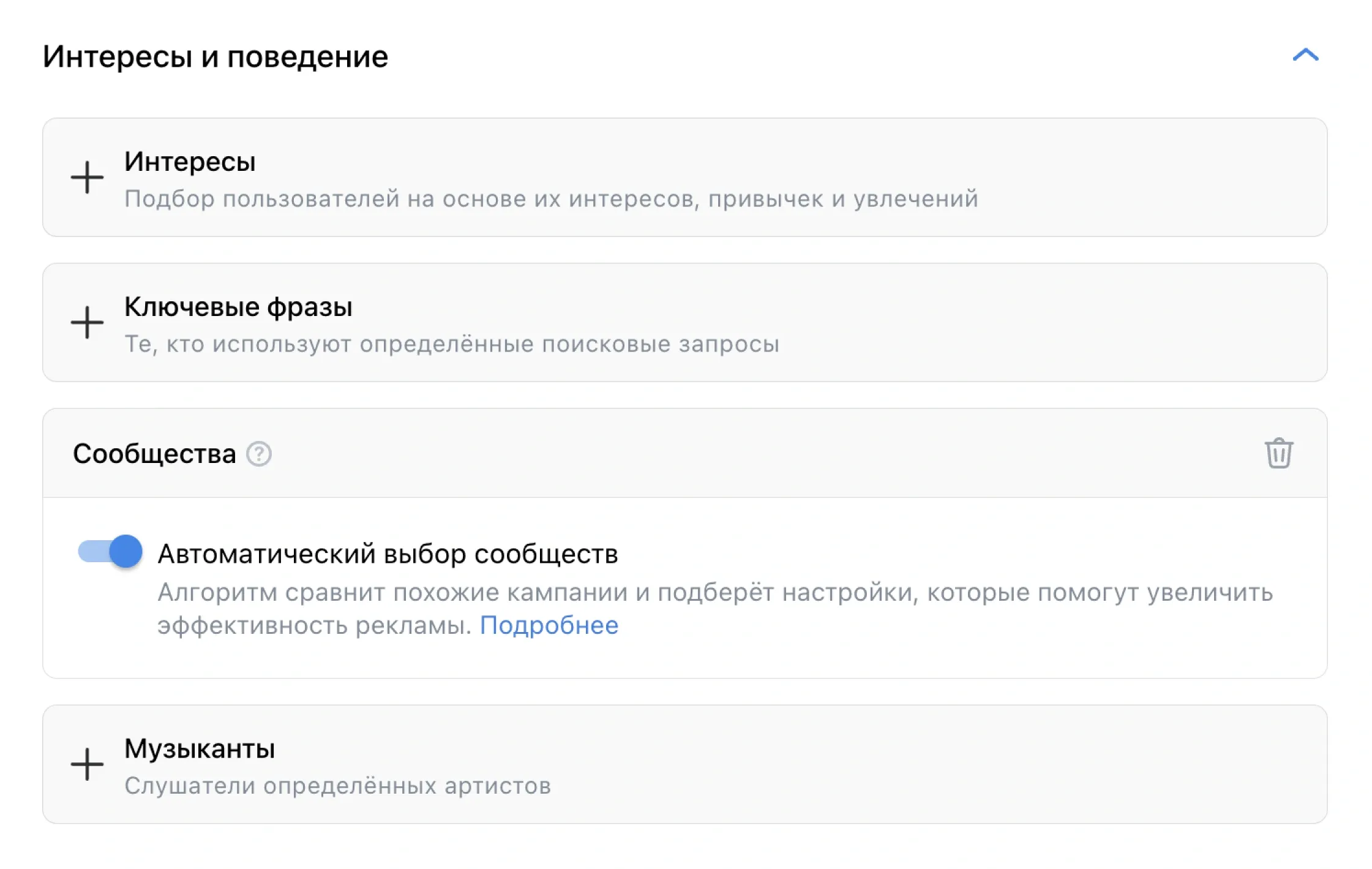Open the Подробнее link
This screenshot has width=1372, height=869.
(x=549, y=626)
